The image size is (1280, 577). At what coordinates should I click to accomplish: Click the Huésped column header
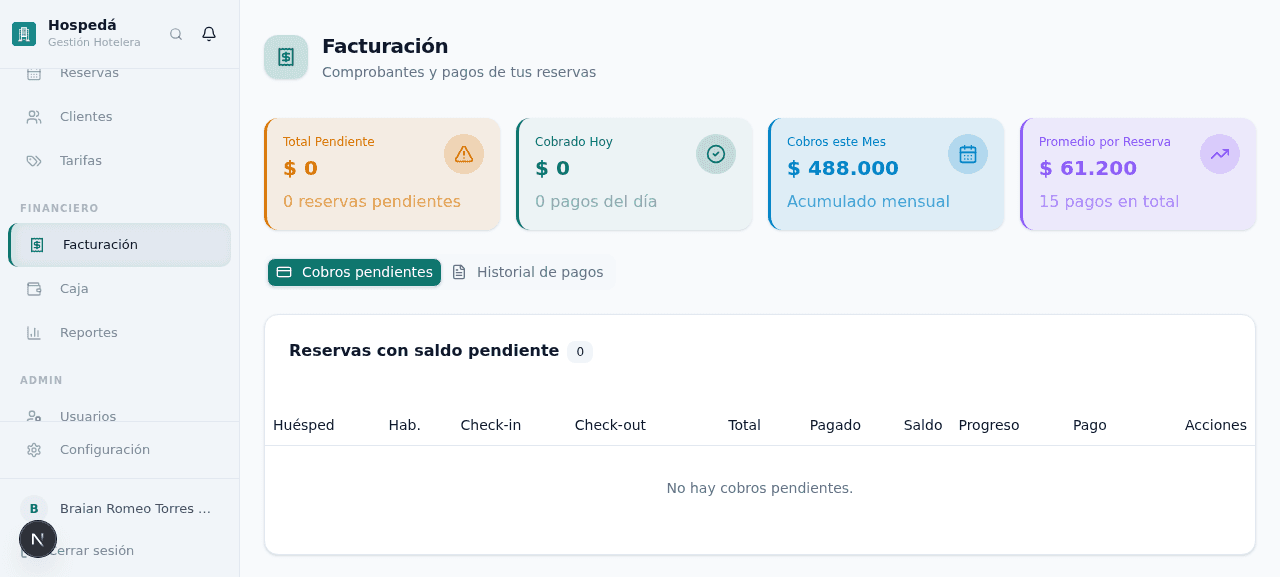point(304,425)
